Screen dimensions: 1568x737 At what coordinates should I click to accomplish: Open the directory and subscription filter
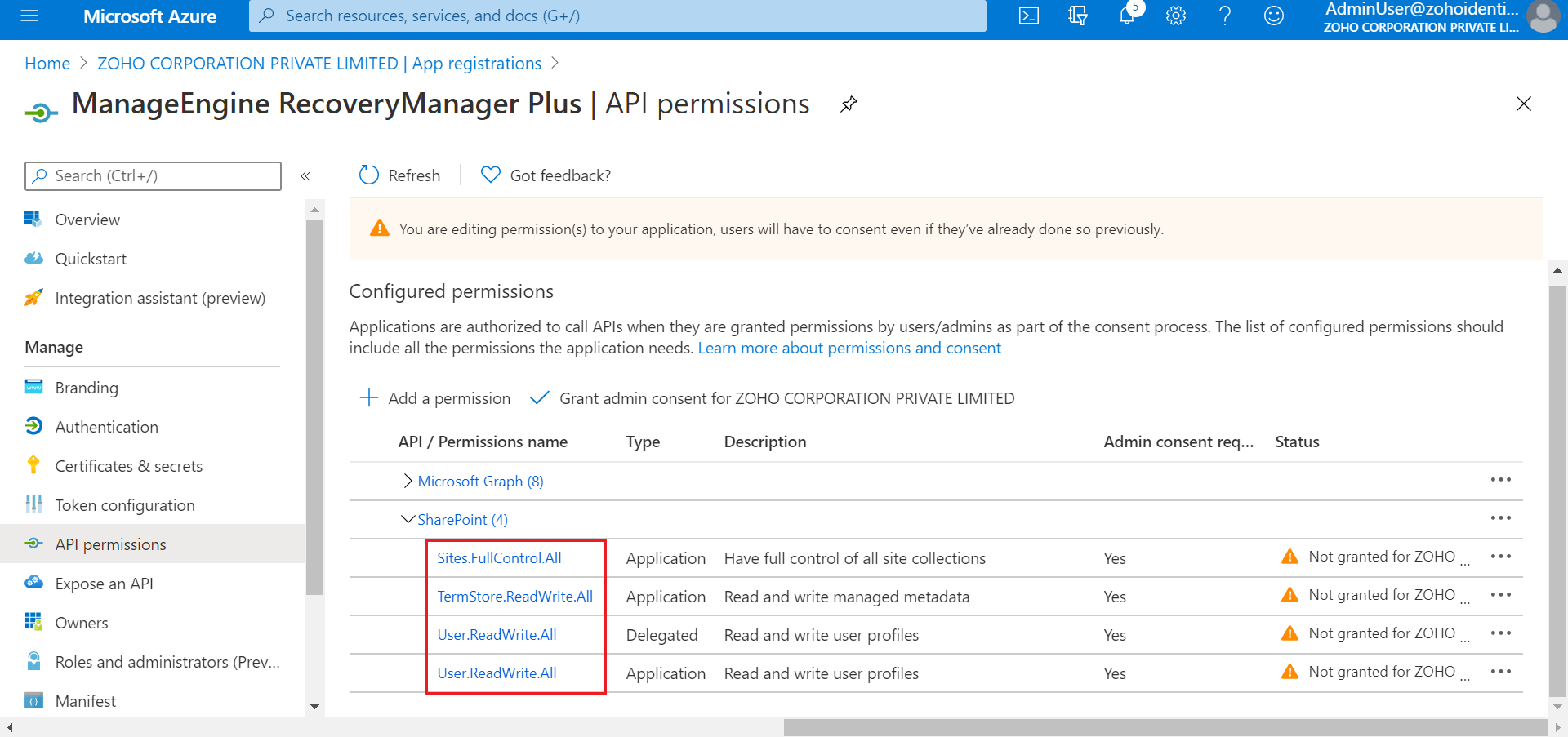tap(1078, 16)
